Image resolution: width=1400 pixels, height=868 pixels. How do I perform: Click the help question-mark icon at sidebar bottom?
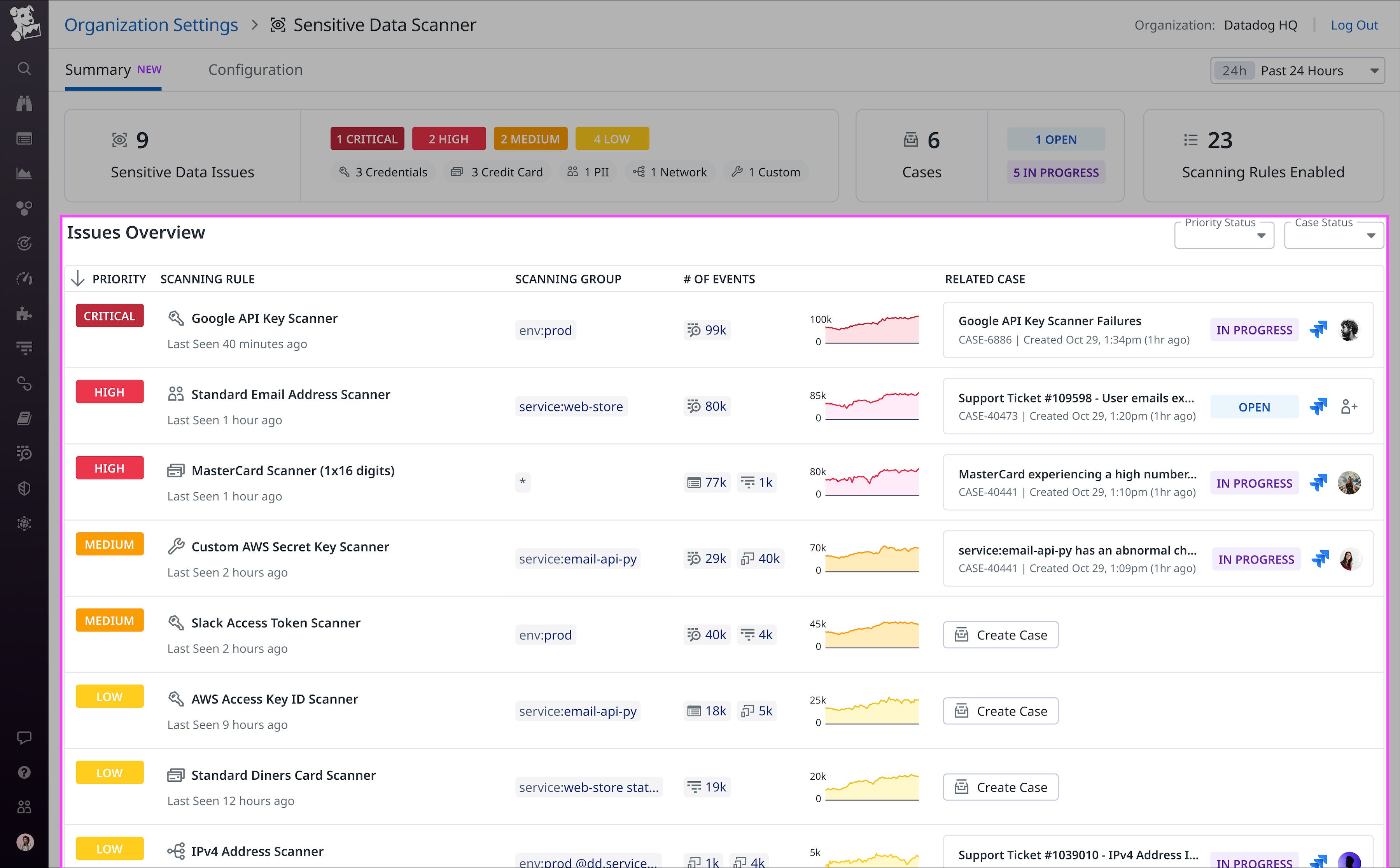tap(24, 772)
